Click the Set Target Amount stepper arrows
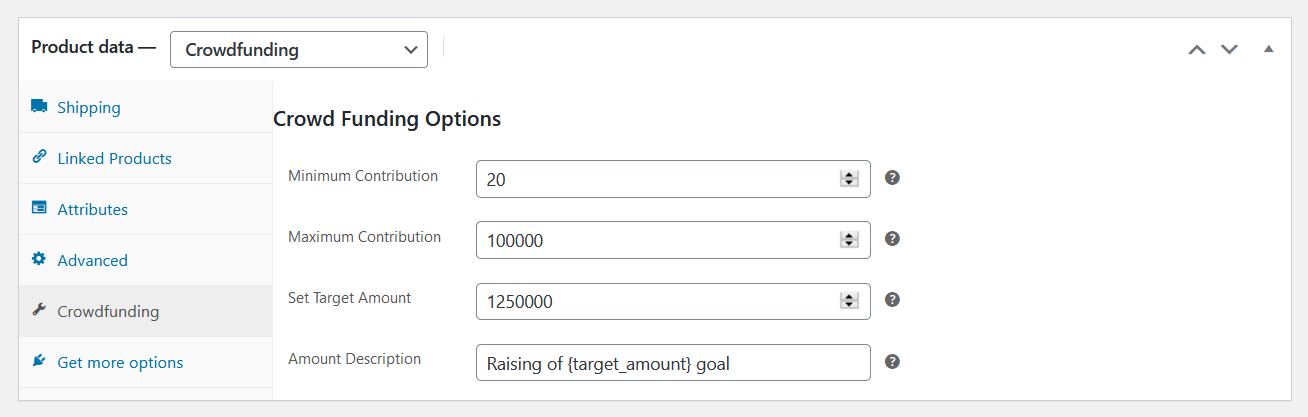 pos(849,301)
